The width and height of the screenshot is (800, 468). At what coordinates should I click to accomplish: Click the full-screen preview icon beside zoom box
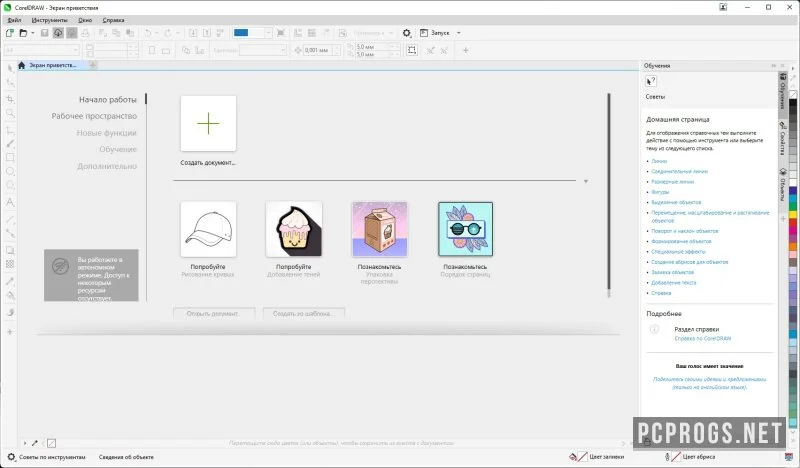coord(281,33)
